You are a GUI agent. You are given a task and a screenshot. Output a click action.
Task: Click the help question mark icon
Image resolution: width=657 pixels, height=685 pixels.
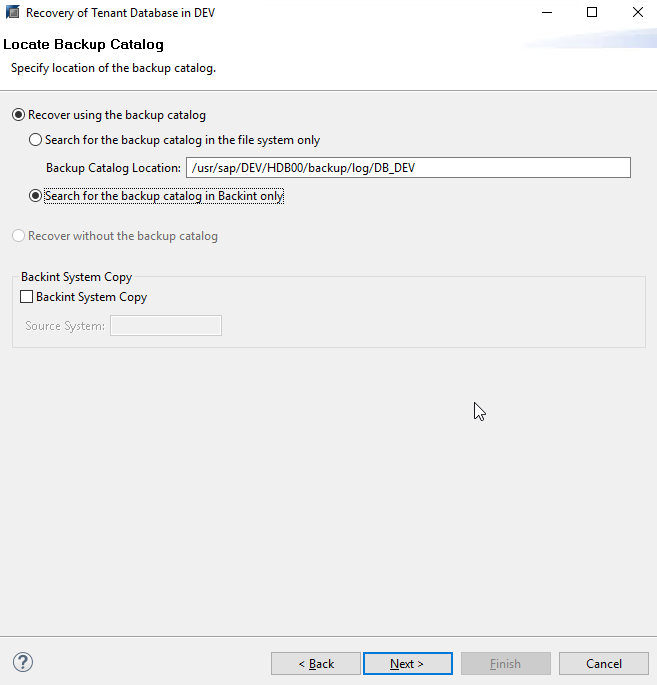[x=23, y=662]
